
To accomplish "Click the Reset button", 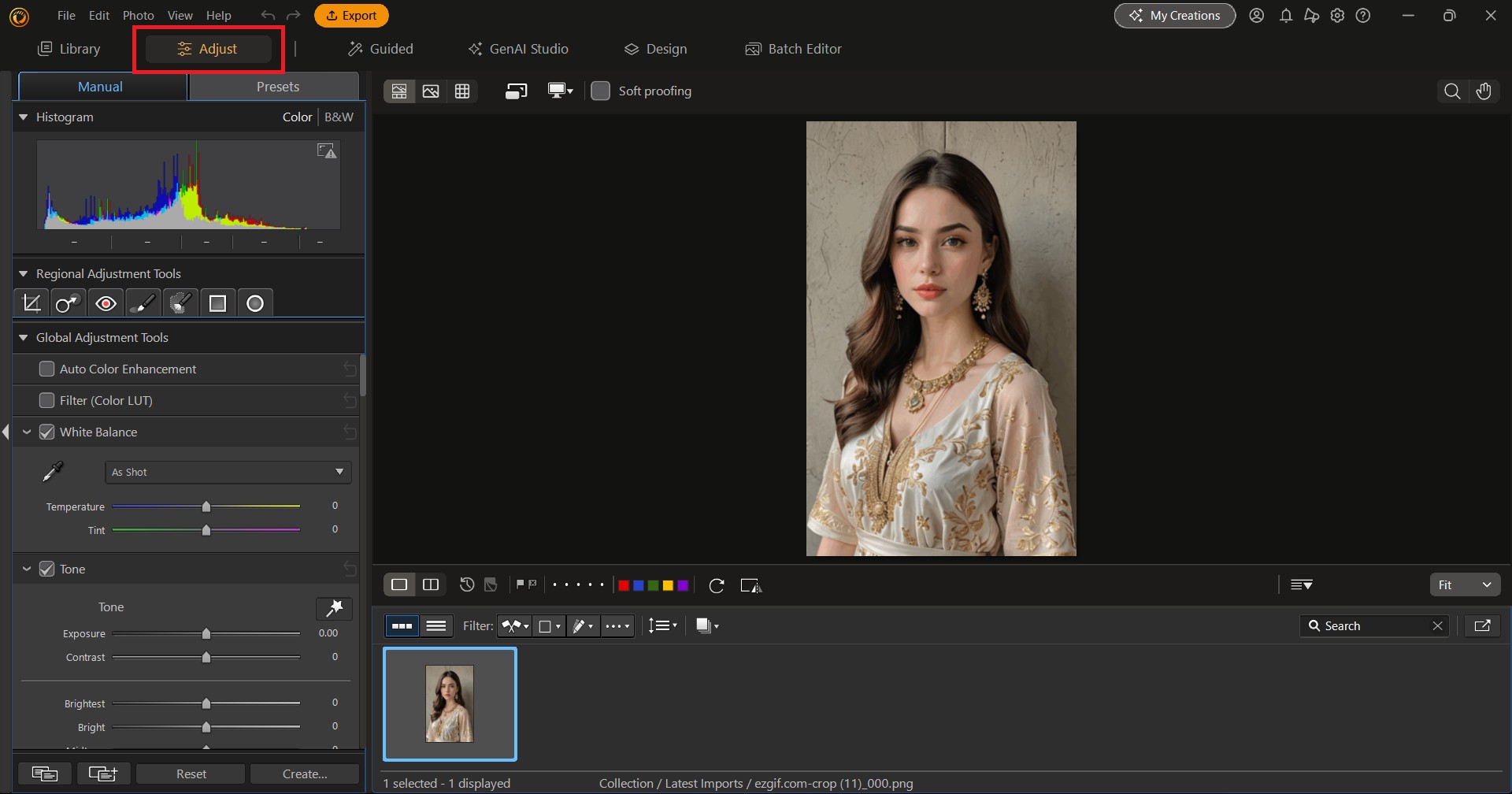I will (x=190, y=774).
